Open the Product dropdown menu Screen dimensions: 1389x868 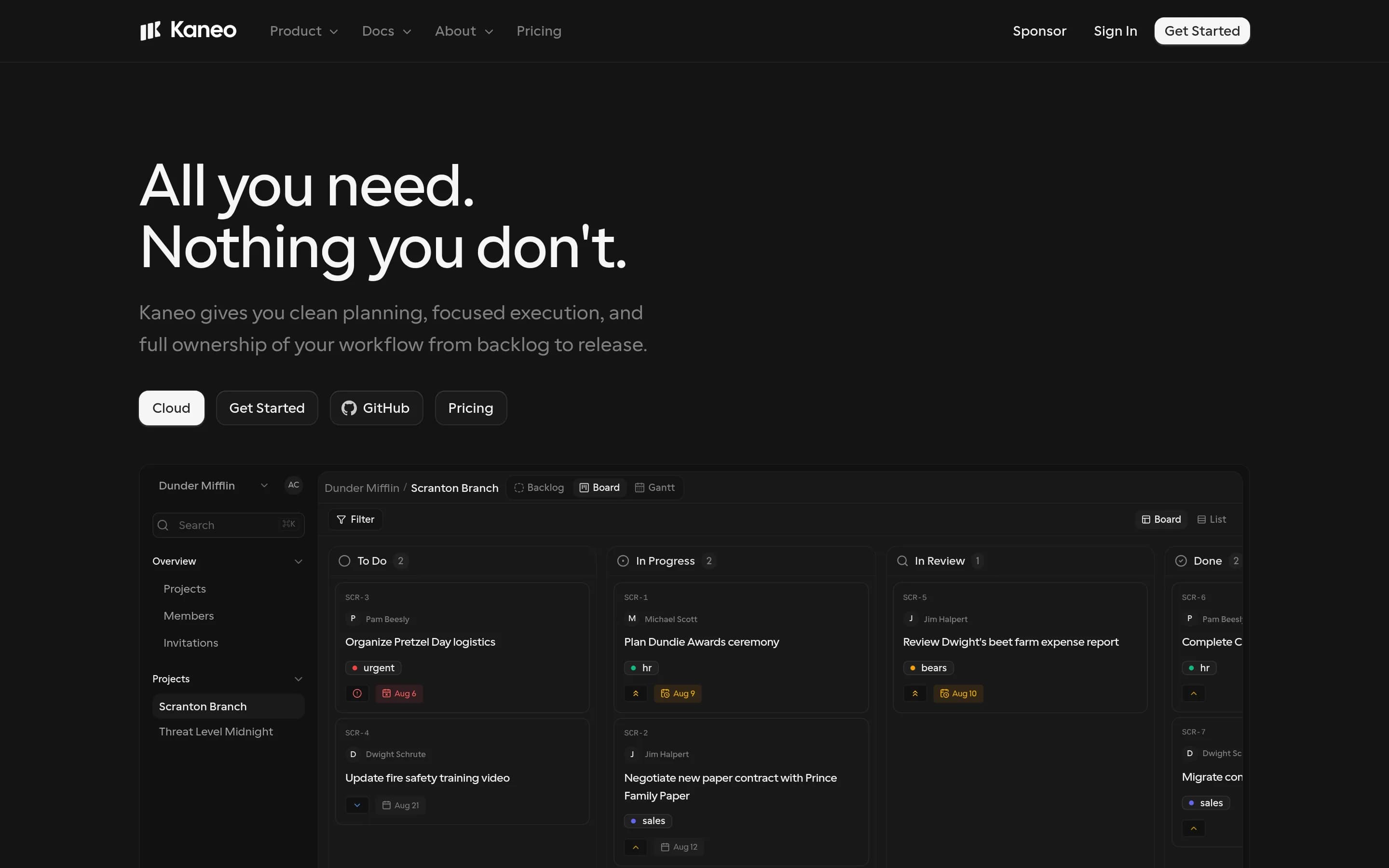[x=304, y=31]
